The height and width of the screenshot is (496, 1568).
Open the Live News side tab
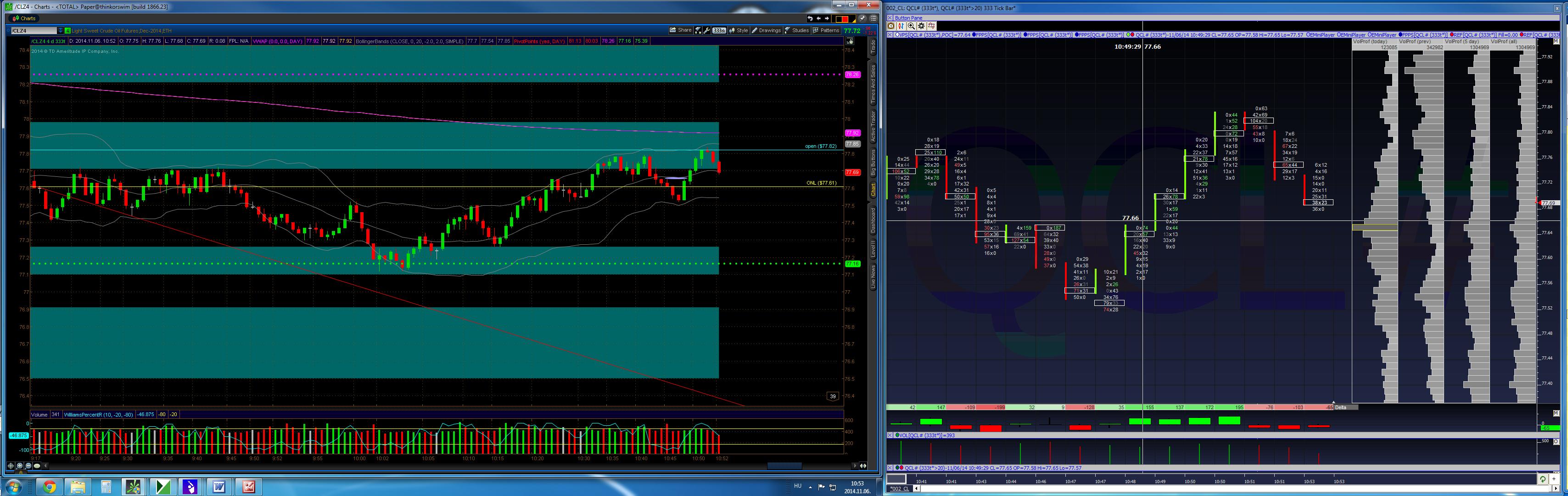[873, 276]
